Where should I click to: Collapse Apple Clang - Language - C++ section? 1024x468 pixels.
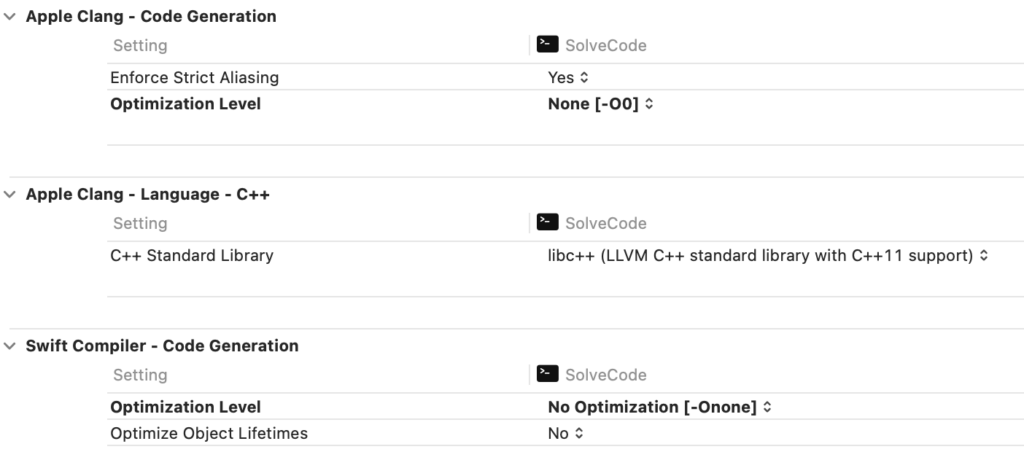[x=10, y=195]
